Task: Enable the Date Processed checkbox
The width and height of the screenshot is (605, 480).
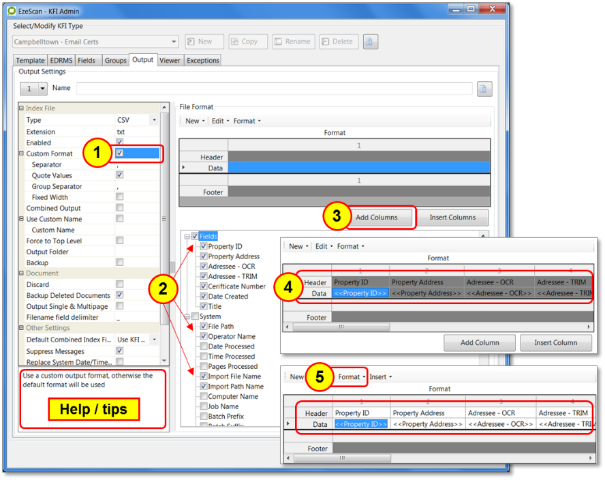Action: (x=203, y=347)
